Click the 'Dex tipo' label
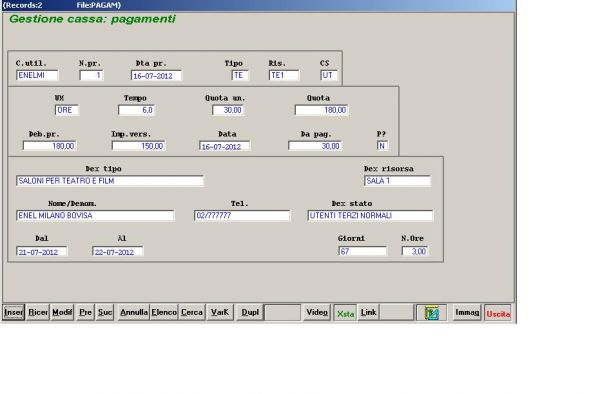This screenshot has height=394, width=600. pos(103,169)
